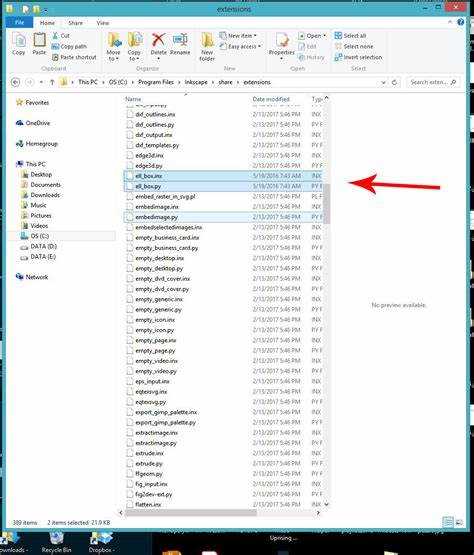Select Downloads under This PC
Viewport: 474px width, 555px height.
(41, 195)
